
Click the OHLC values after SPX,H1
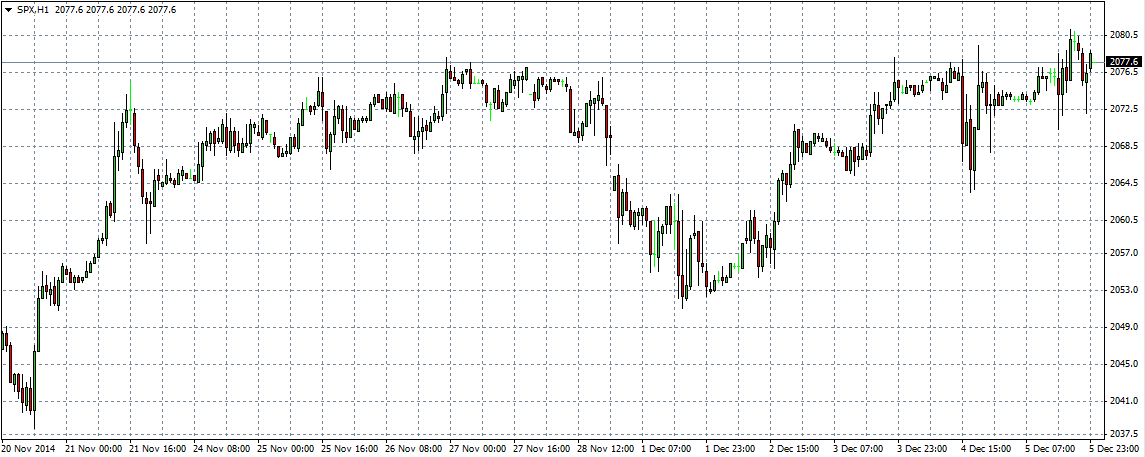pos(115,9)
